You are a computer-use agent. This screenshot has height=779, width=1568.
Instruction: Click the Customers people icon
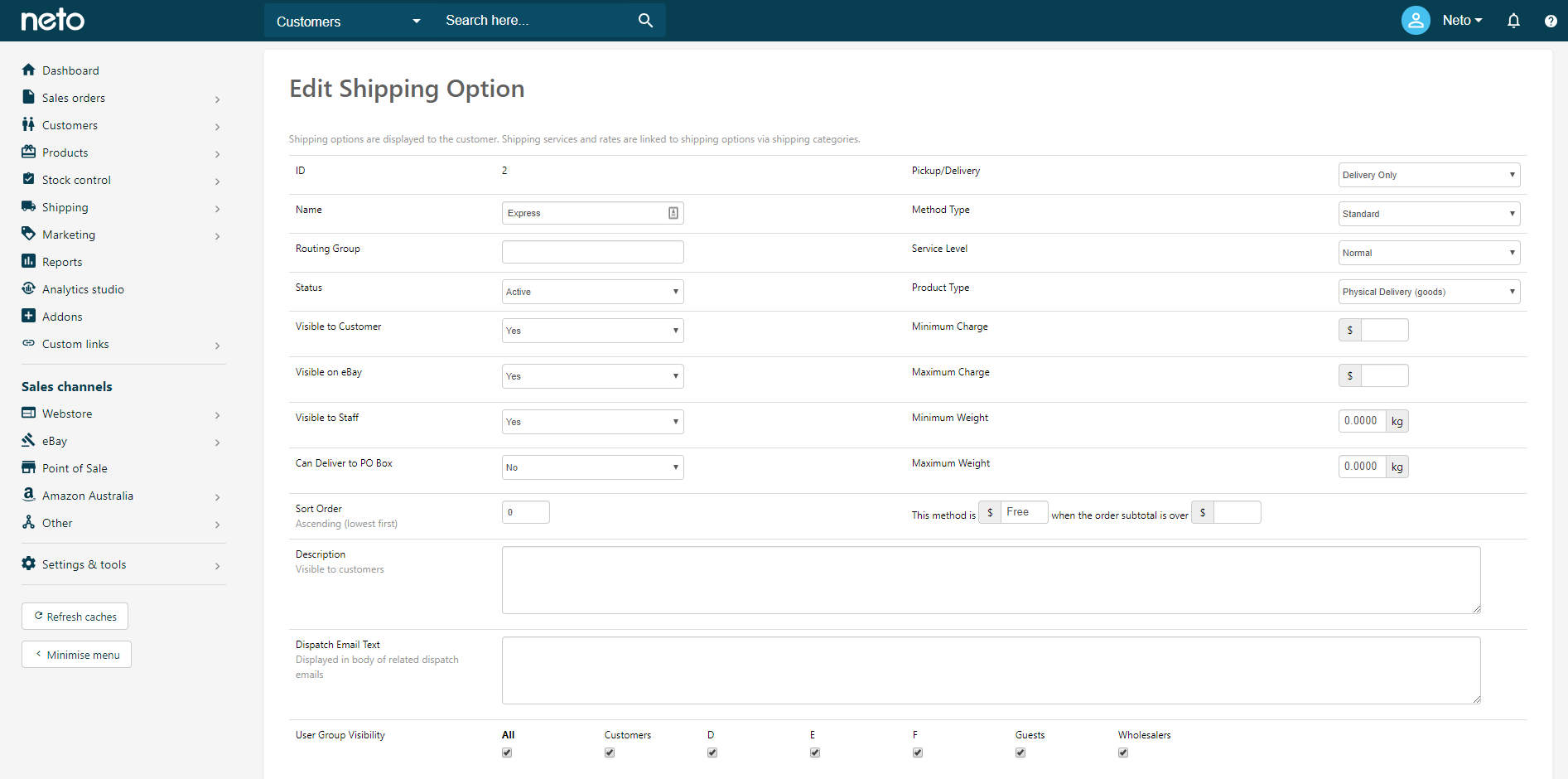click(x=29, y=124)
